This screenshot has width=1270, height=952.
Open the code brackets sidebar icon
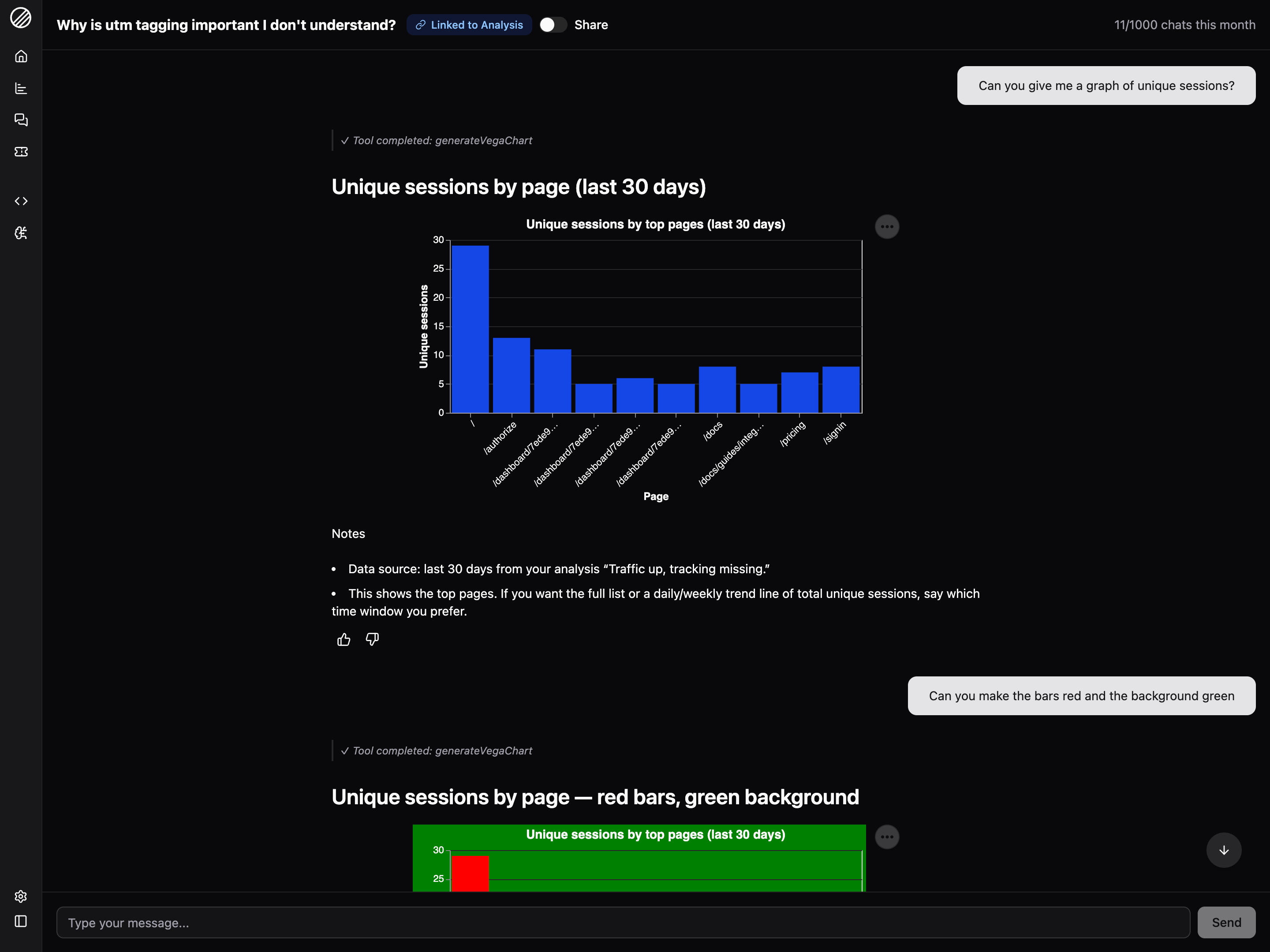(21, 201)
